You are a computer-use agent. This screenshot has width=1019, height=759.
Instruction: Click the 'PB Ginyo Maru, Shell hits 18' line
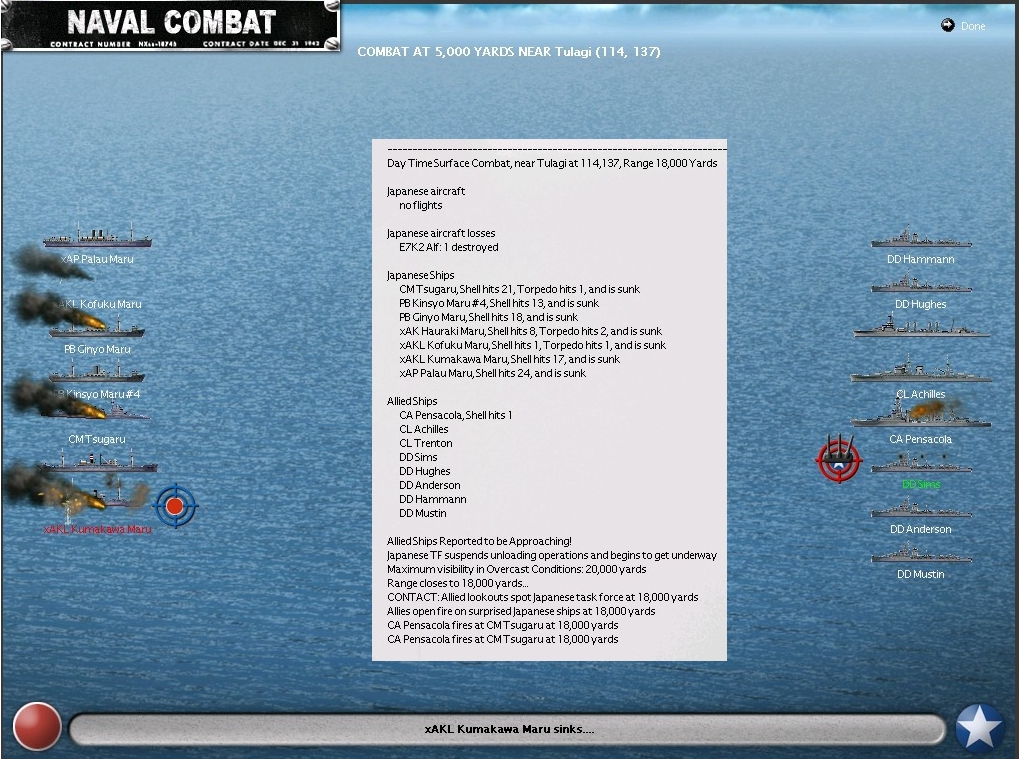(x=489, y=318)
